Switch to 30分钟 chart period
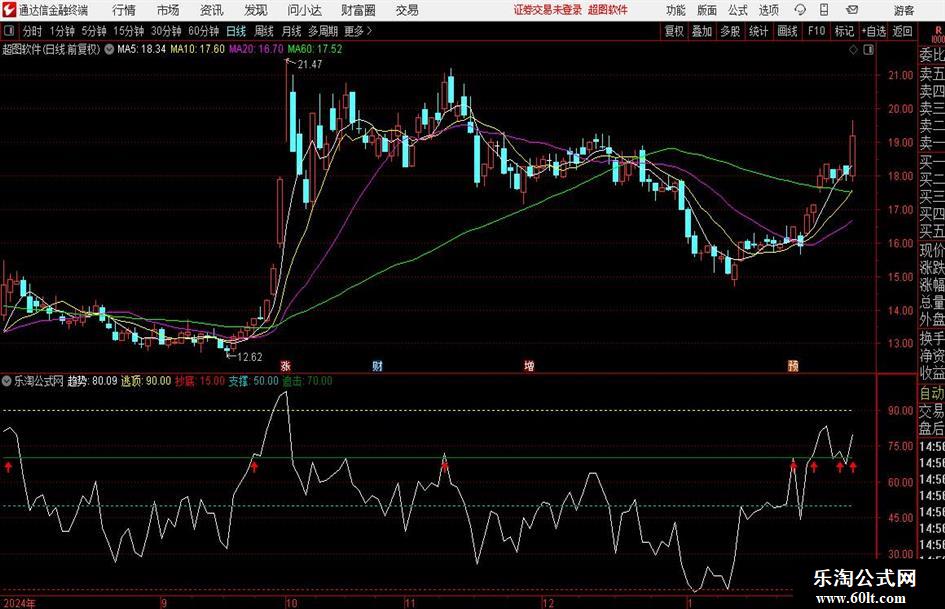 (166, 31)
